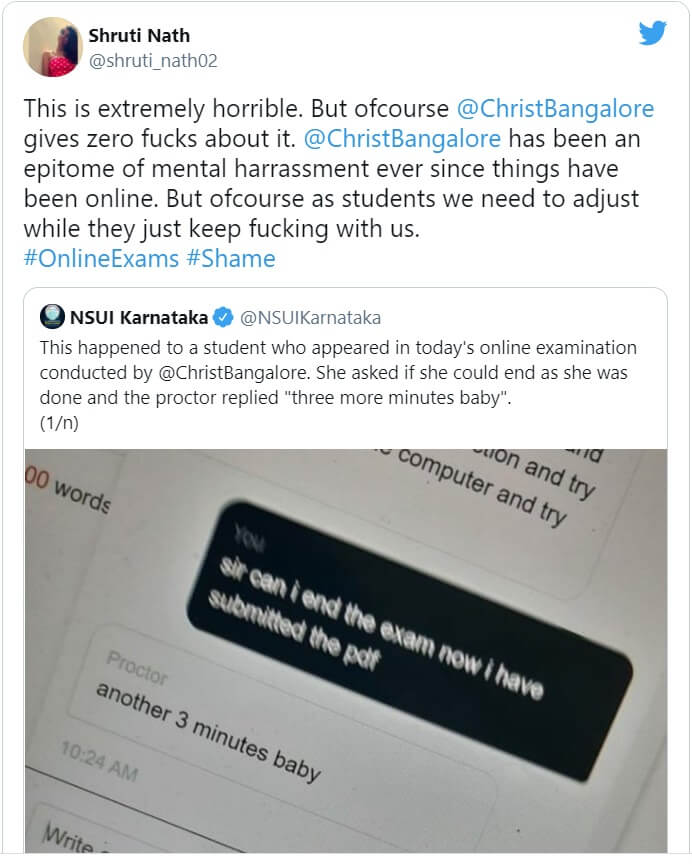Click the Twitter bird logo
Screen dimensions: 692x865
coord(652,34)
